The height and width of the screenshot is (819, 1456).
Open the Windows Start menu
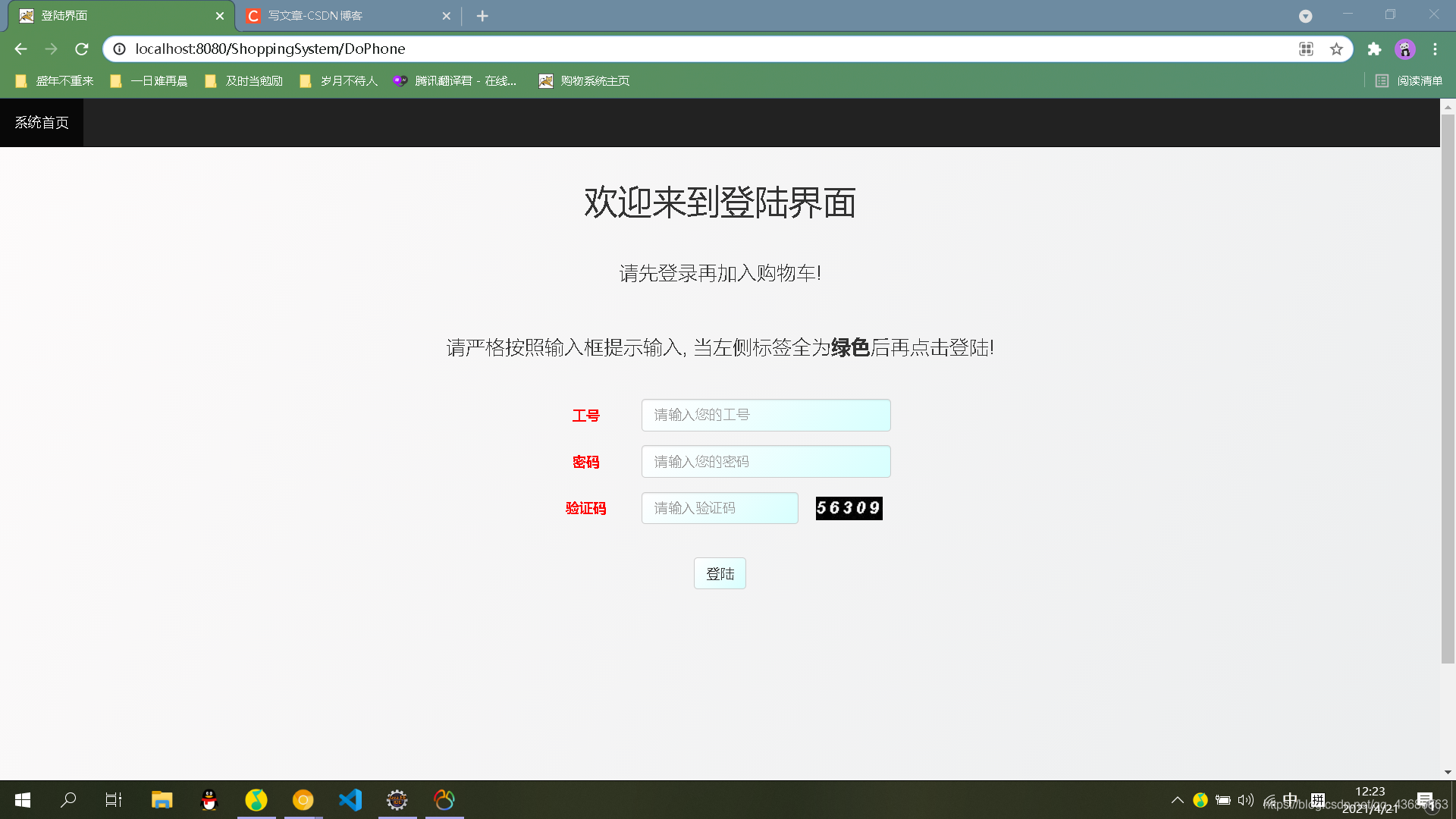tap(23, 800)
